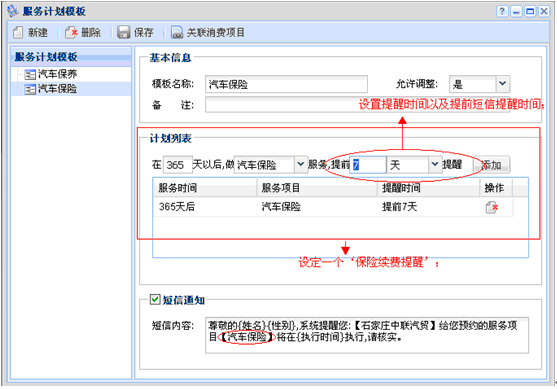
Task: Click the reminder days field showing 7
Action: pos(368,165)
